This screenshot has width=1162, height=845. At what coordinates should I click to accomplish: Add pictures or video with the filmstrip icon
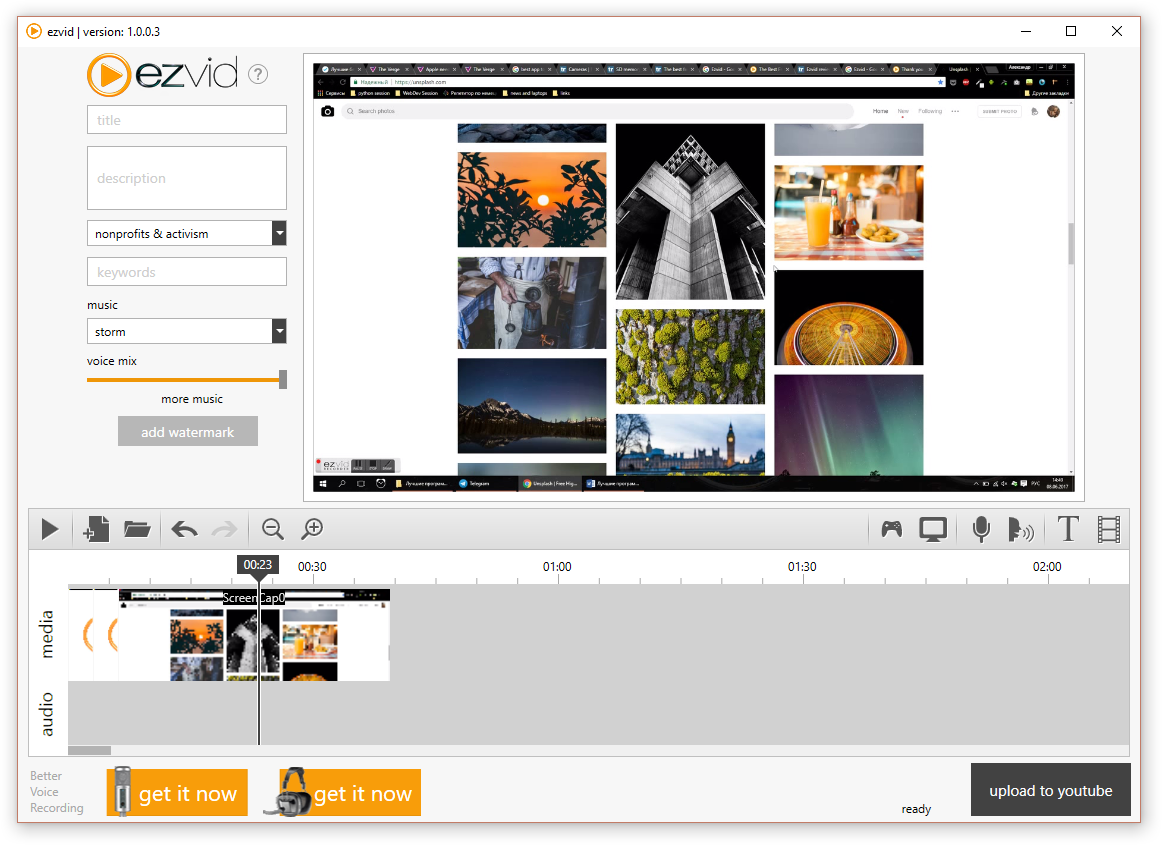pyautogui.click(x=1108, y=529)
